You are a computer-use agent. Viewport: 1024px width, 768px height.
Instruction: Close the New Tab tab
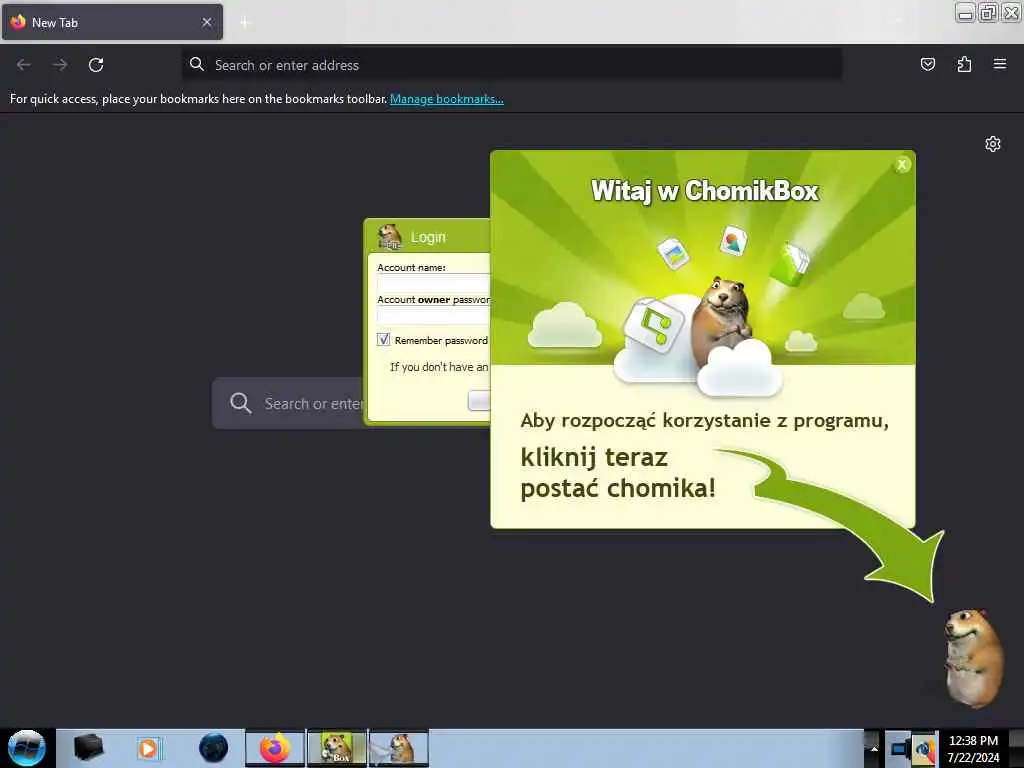point(207,22)
